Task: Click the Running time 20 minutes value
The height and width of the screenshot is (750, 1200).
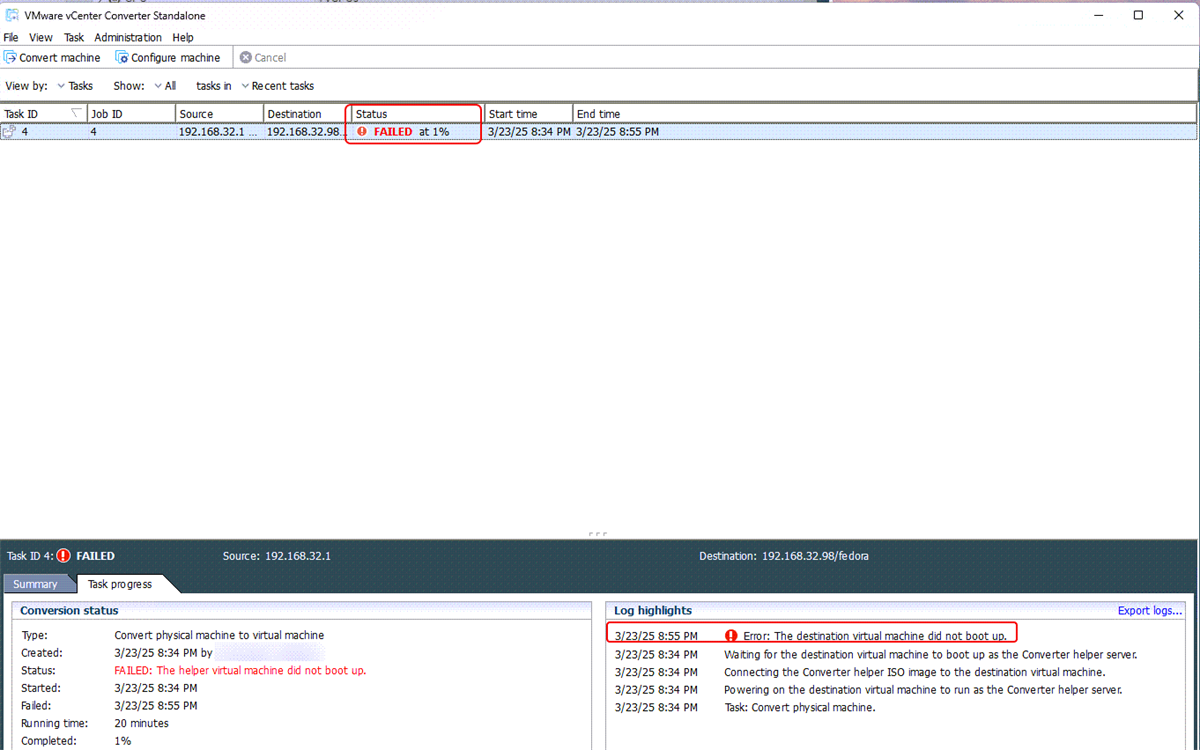Action: pyautogui.click(x=141, y=723)
